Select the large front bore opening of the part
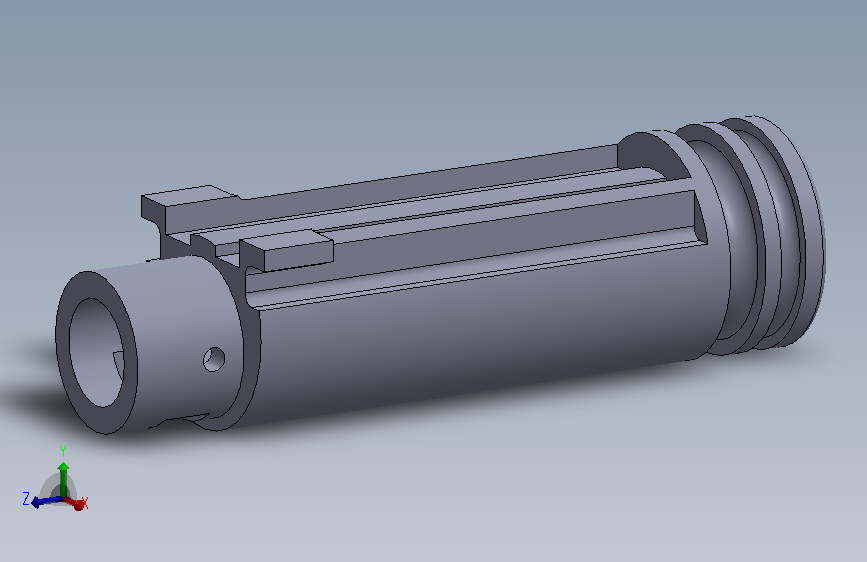867x562 pixels. [x=96, y=352]
